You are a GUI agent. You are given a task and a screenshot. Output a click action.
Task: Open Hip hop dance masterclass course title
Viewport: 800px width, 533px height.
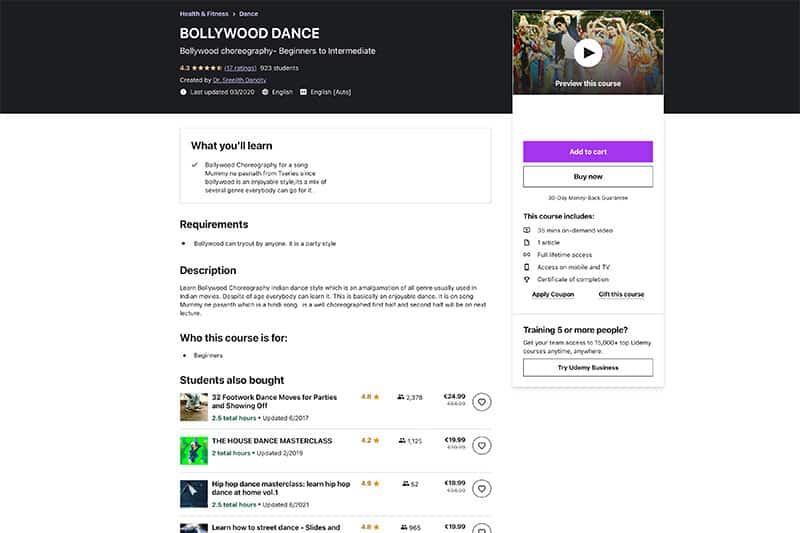[281, 488]
